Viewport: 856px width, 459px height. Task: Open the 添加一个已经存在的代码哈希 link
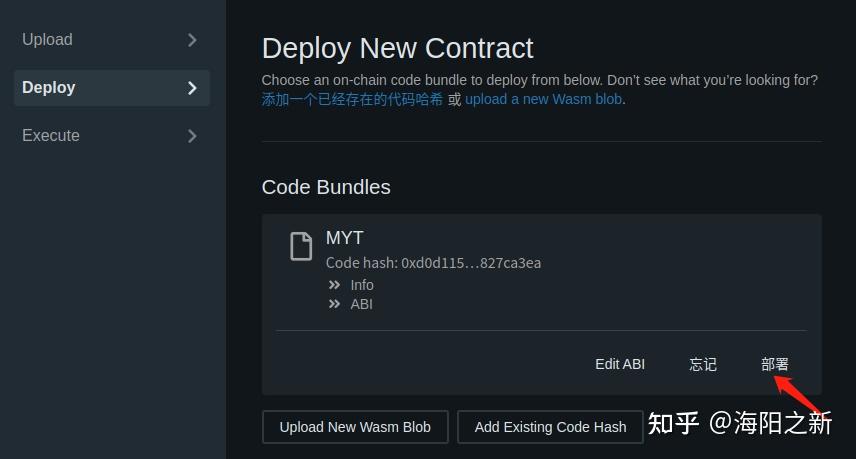pyautogui.click(x=352, y=99)
